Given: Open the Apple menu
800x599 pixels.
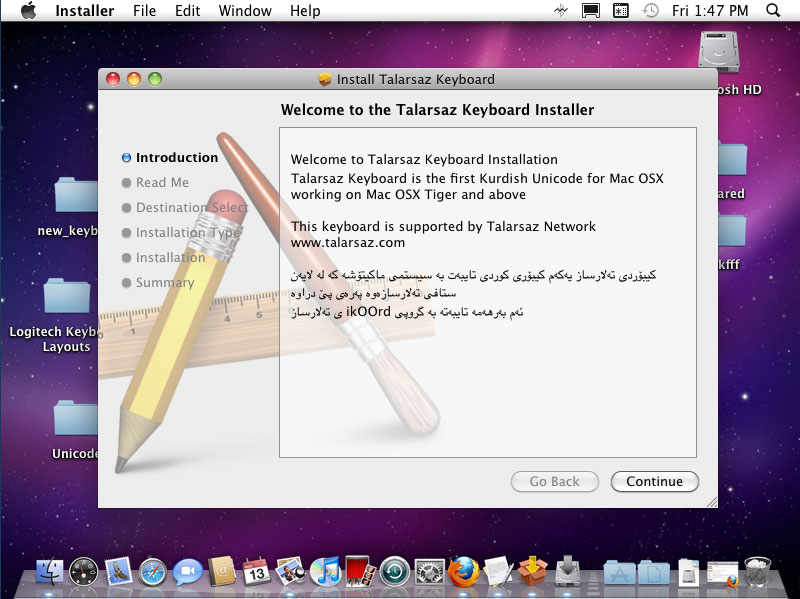Looking at the screenshot, I should 29,10.
